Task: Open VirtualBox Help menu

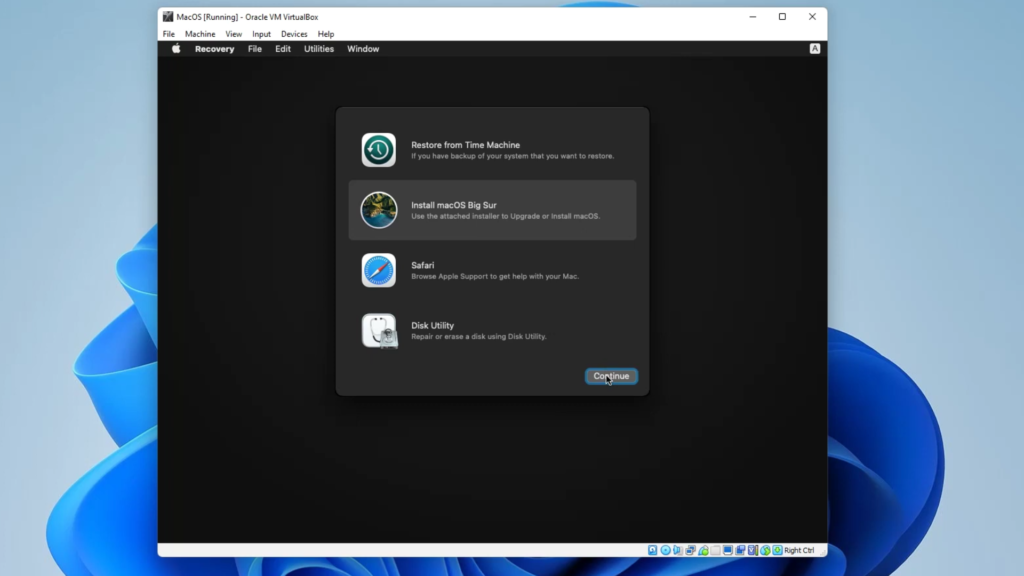Action: coord(326,34)
